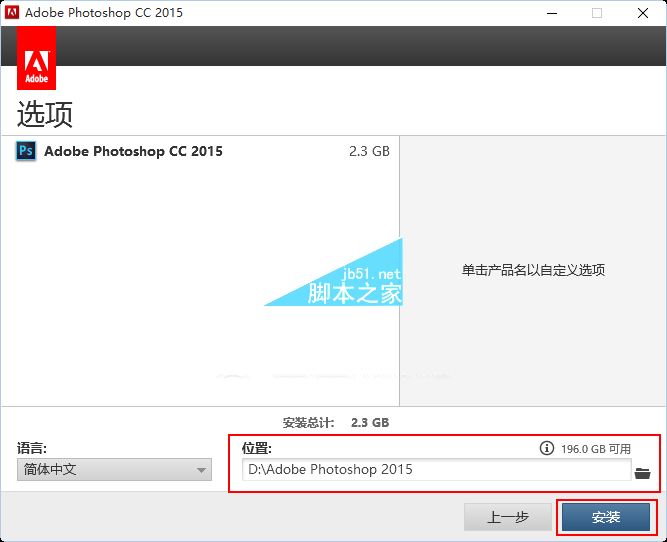Close the installer window

click(643, 13)
